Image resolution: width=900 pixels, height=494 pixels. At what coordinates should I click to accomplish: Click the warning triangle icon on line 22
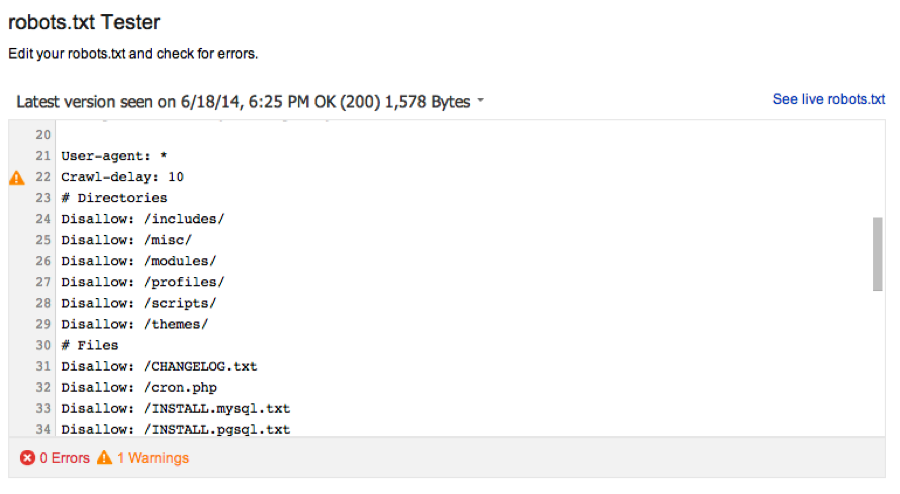click(17, 178)
